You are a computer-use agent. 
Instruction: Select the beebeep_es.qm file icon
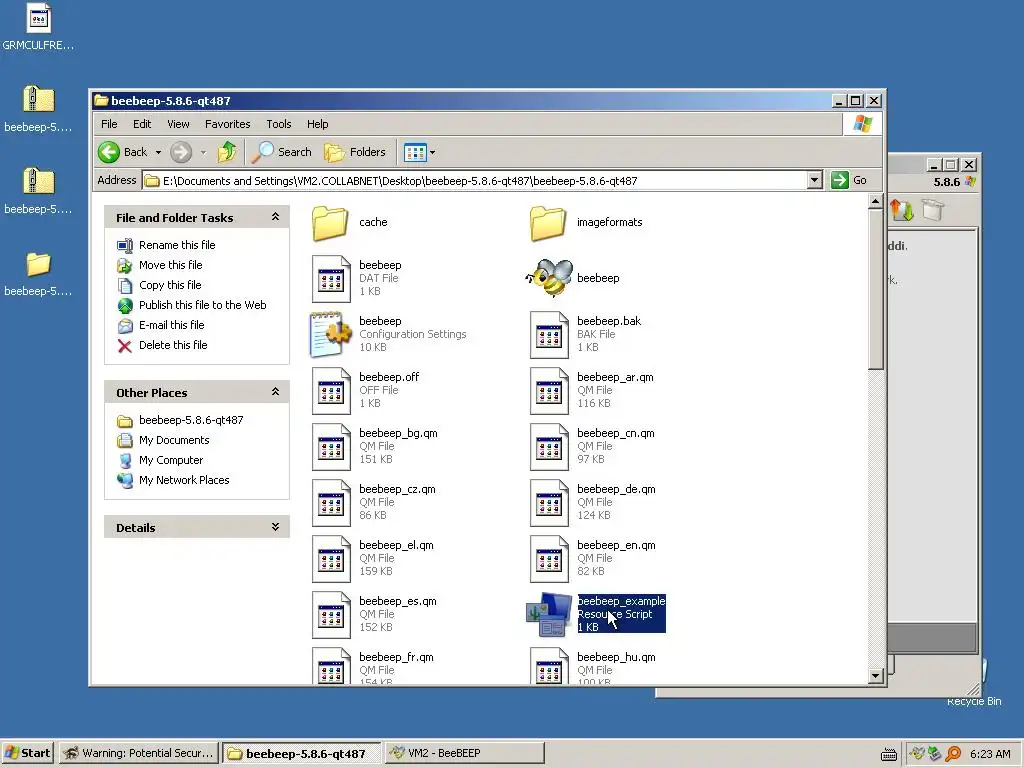click(x=330, y=615)
